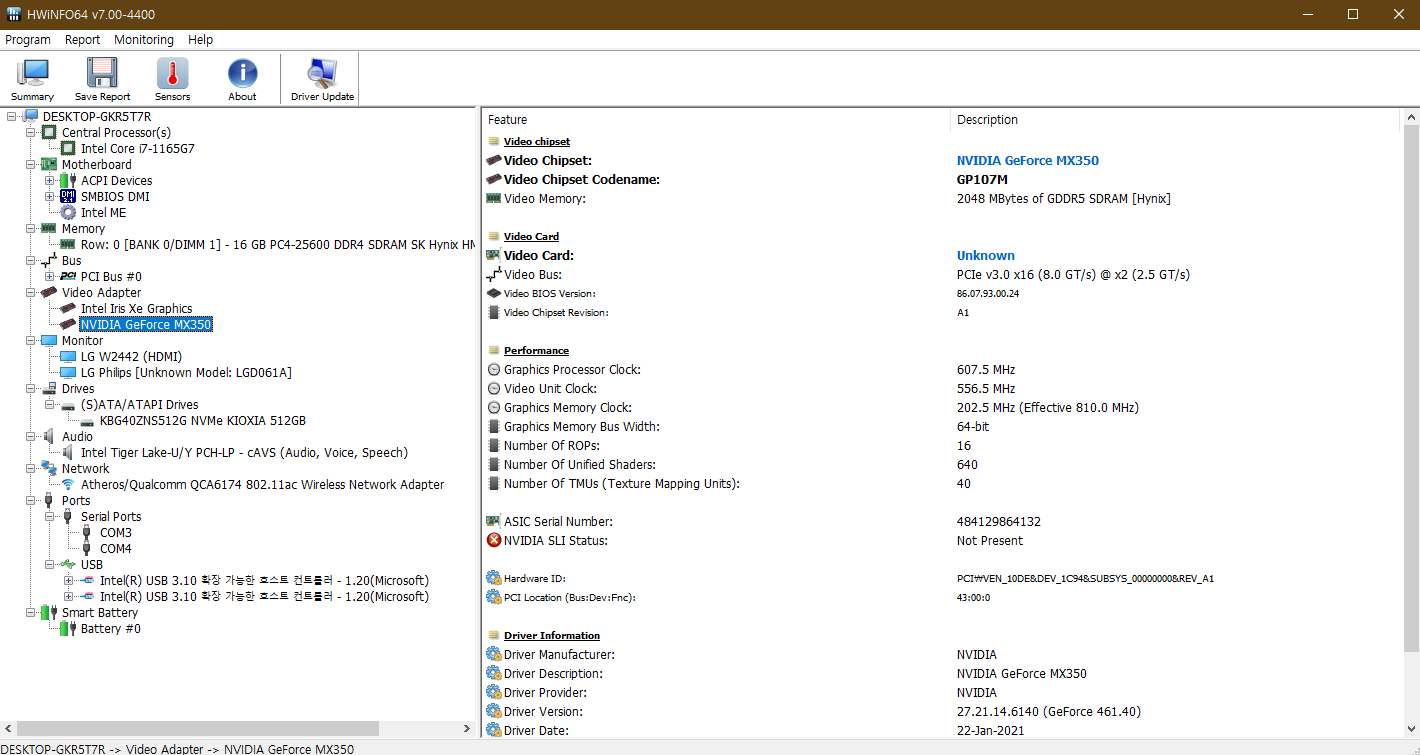The width and height of the screenshot is (1420, 755).
Task: Select Intel Iris Xe Graphics adapter
Action: (x=137, y=308)
